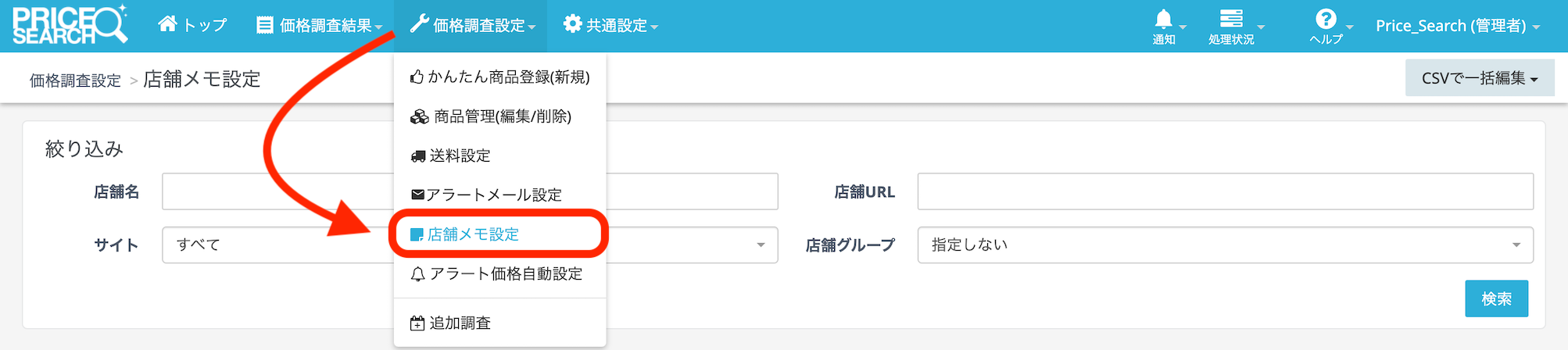The width and height of the screenshot is (1568, 350).
Task: Click the 価格調査設定 wrench icon
Action: tap(419, 24)
